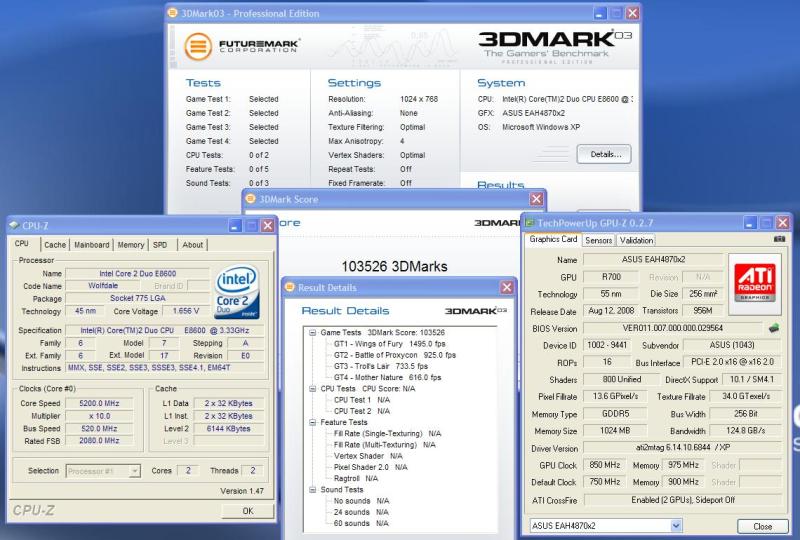The image size is (800, 540).
Task: Open the Sensors tab in GPU-Z
Action: pyautogui.click(x=598, y=240)
